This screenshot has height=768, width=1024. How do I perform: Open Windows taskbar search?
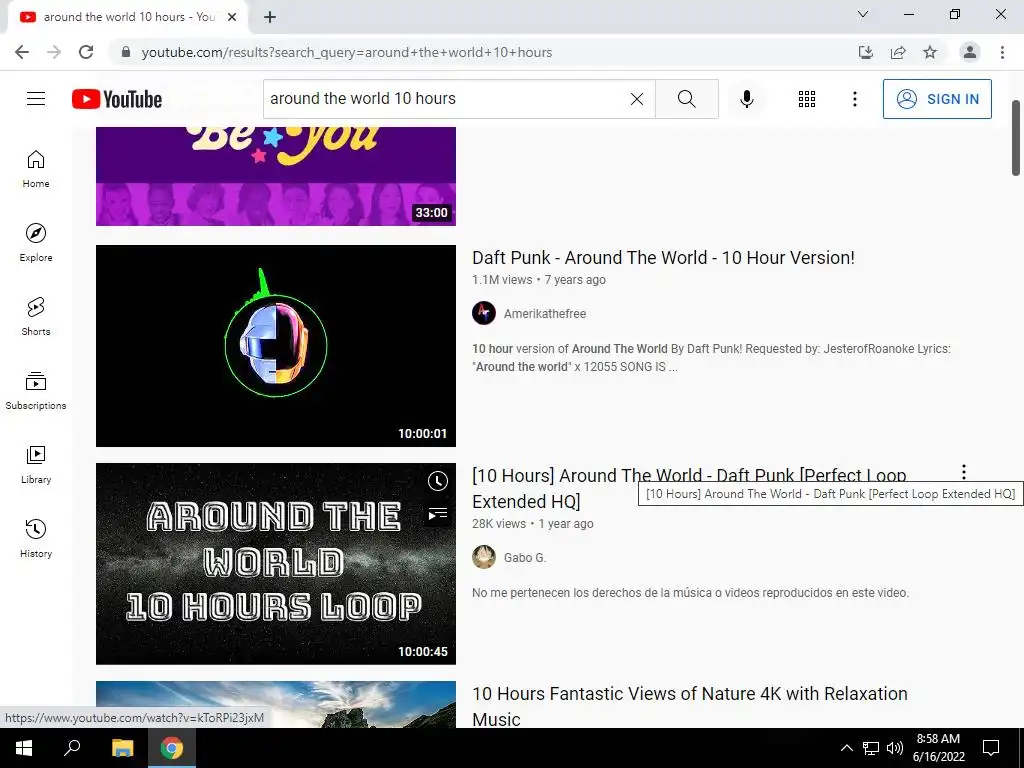pos(72,748)
